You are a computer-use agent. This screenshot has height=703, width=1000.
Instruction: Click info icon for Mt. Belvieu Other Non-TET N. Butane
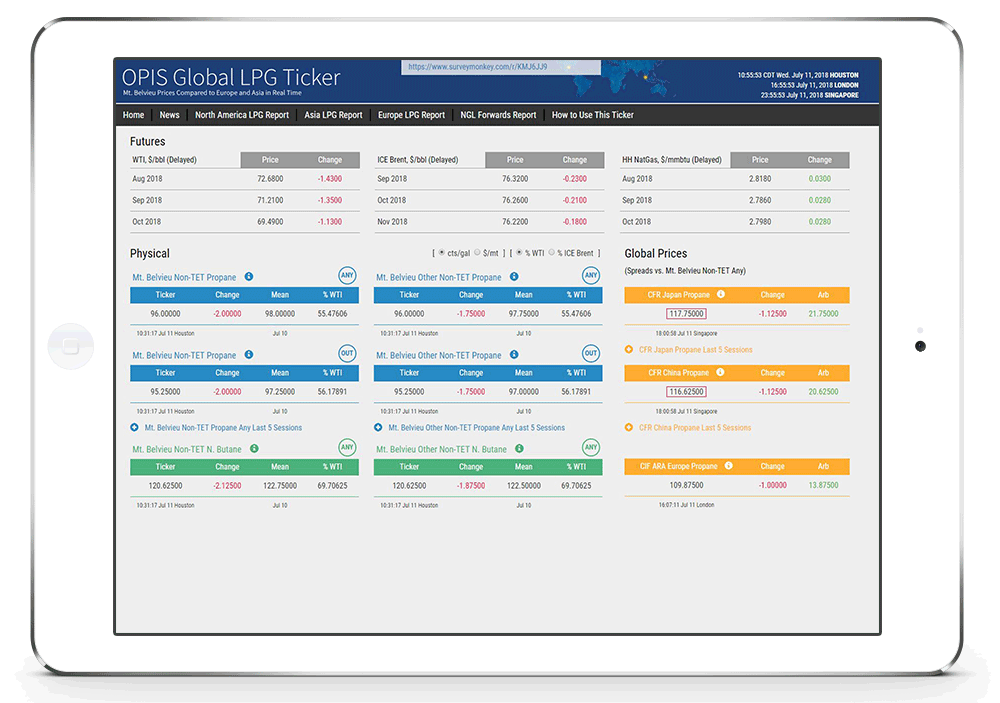click(516, 449)
